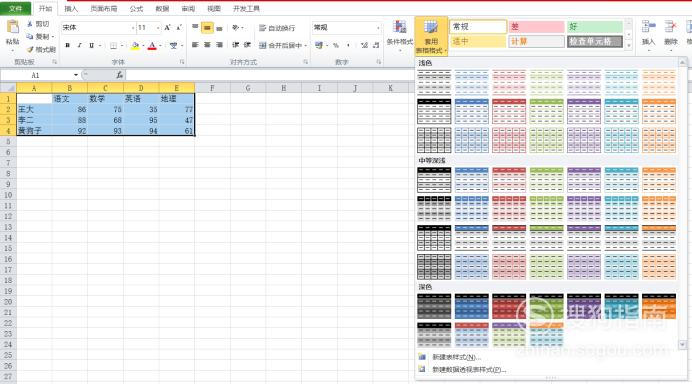Switch to the Formulas (公式) tab
692x384 pixels.
point(136,8)
